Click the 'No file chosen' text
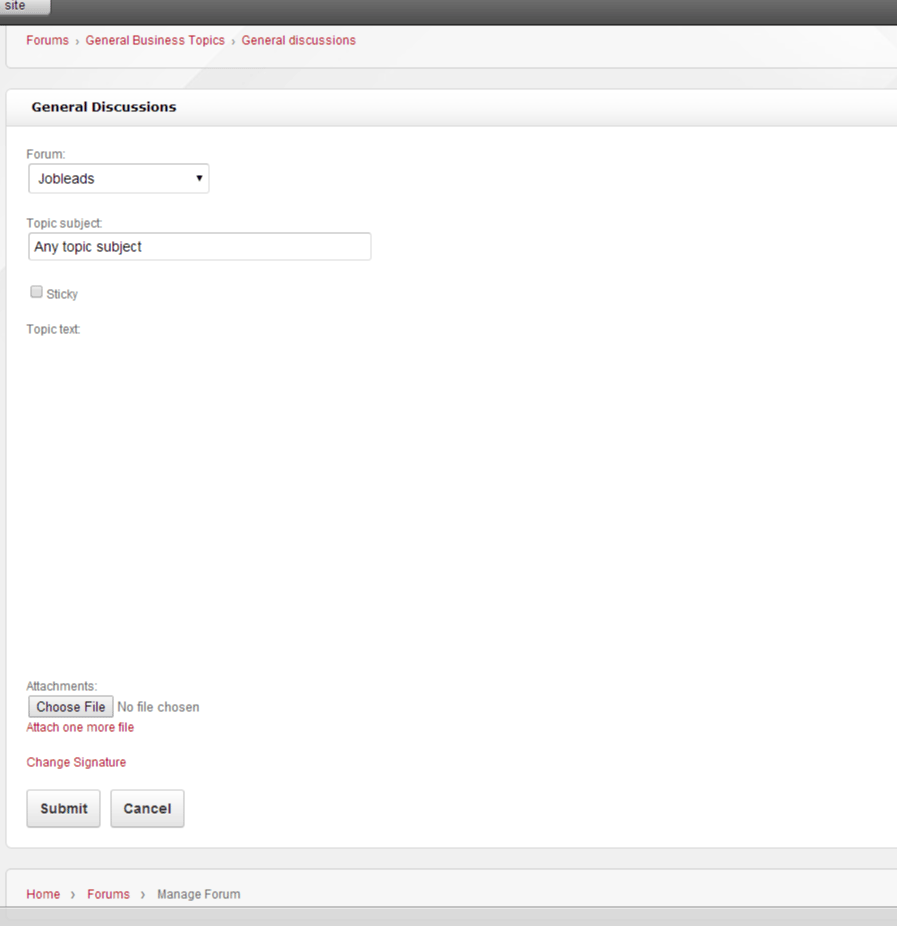This screenshot has width=897, height=926. pos(158,707)
